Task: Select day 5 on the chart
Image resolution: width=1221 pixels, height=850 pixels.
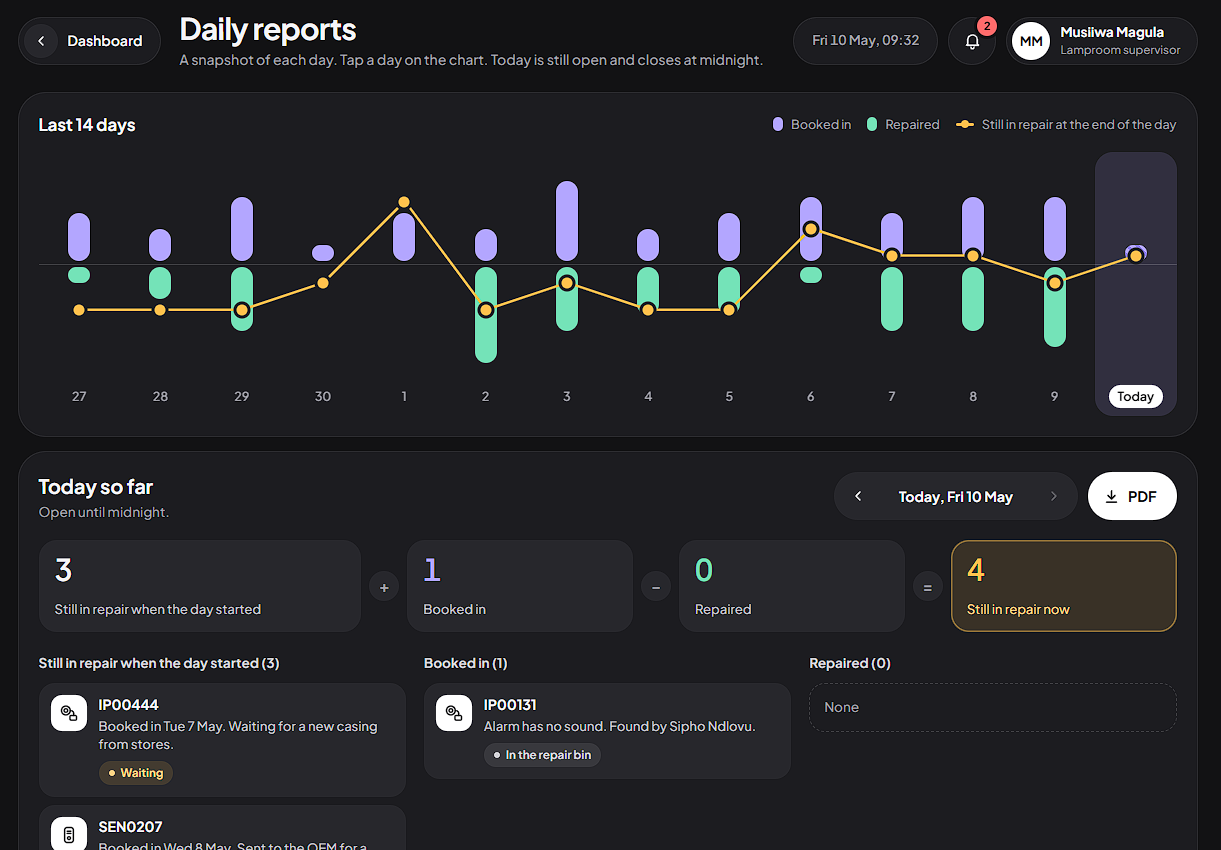Action: (x=729, y=284)
